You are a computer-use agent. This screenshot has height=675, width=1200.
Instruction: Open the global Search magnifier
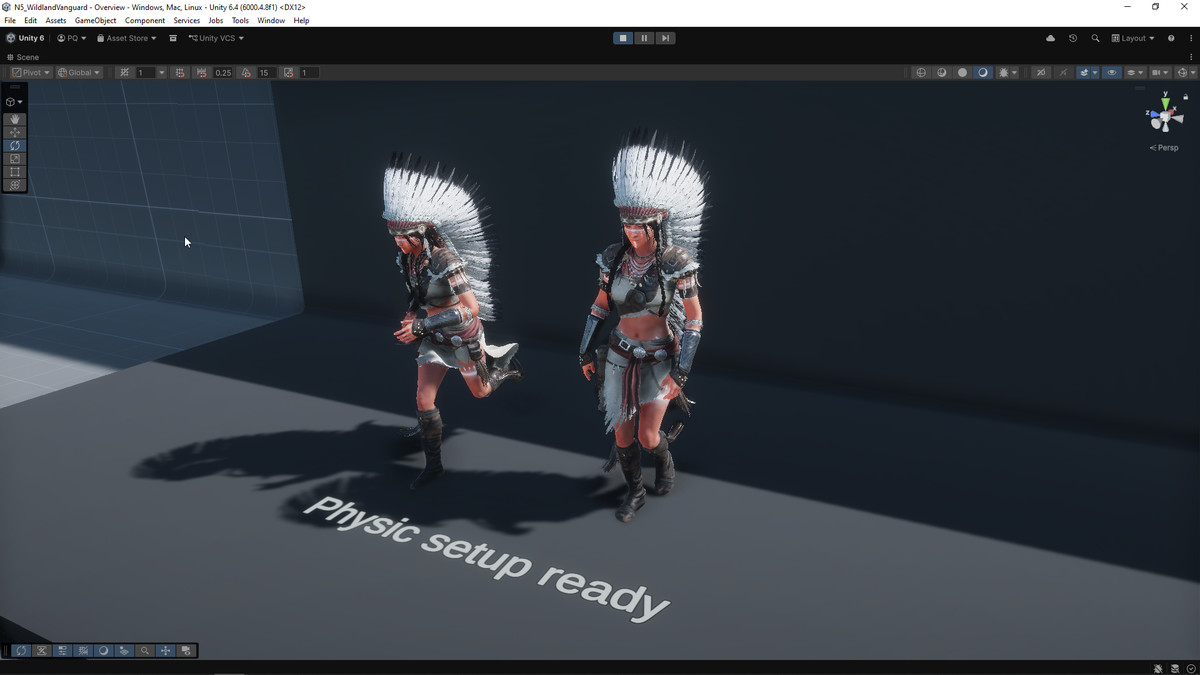(1095, 38)
